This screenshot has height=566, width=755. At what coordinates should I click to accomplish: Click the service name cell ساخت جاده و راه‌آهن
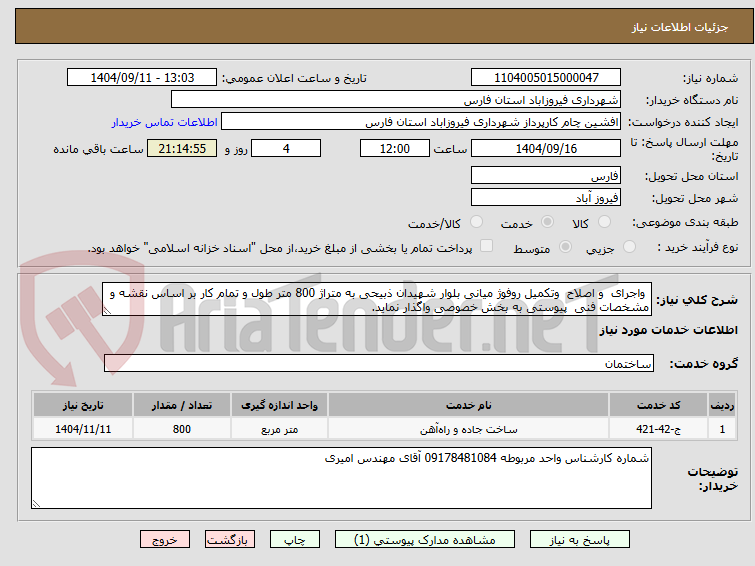(x=469, y=429)
